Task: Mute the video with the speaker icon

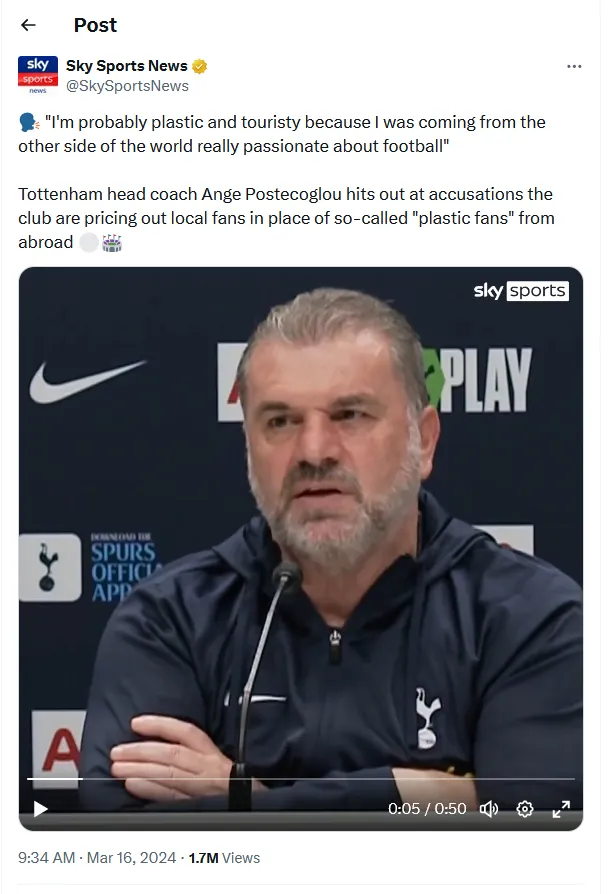Action: (x=489, y=808)
